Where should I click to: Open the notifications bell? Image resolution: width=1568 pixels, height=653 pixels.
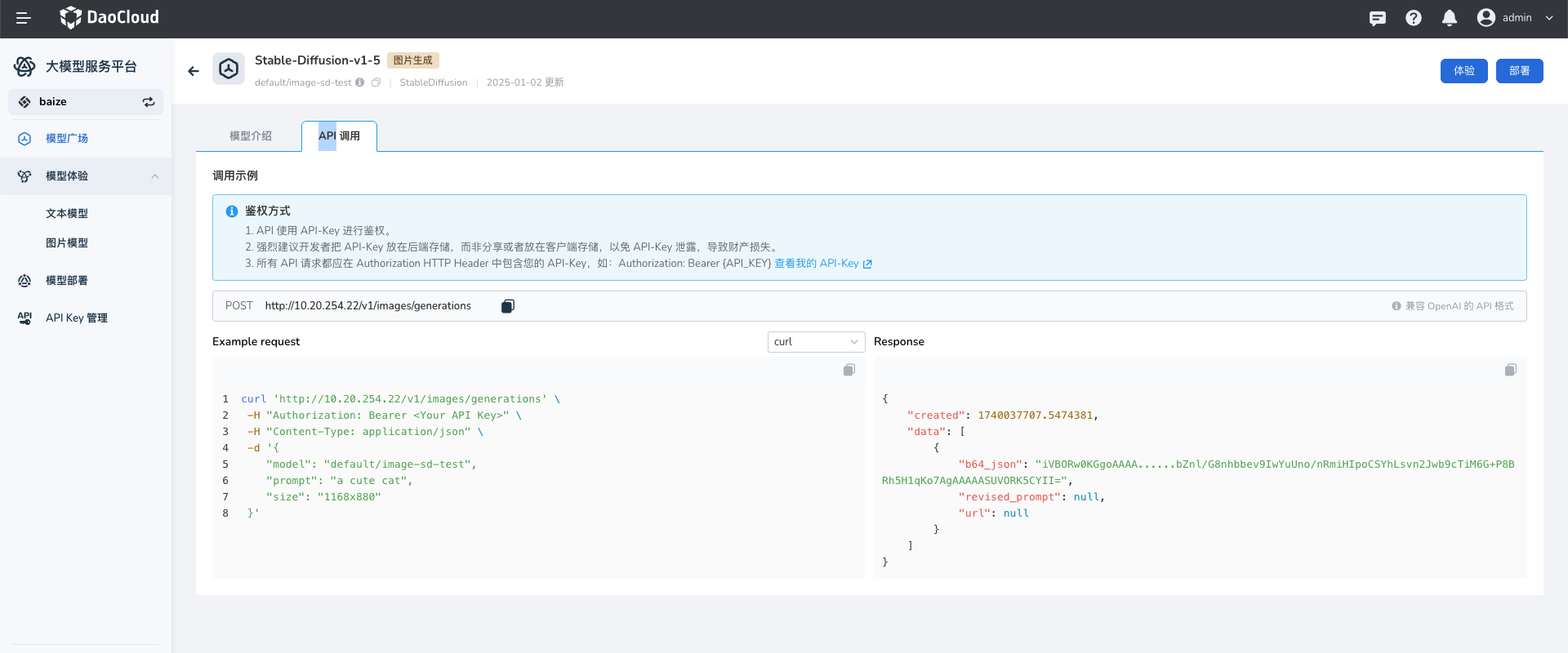tap(1450, 18)
